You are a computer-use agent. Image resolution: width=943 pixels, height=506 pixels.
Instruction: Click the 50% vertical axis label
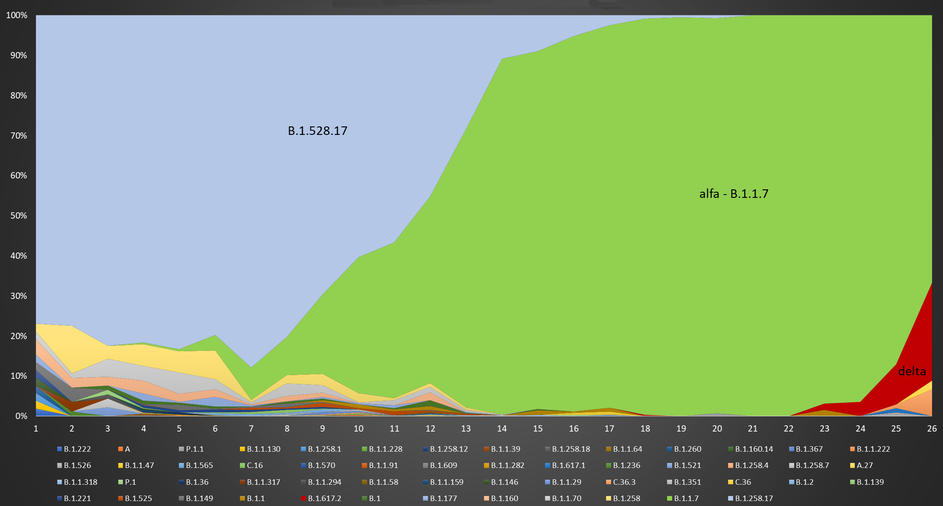(x=19, y=216)
